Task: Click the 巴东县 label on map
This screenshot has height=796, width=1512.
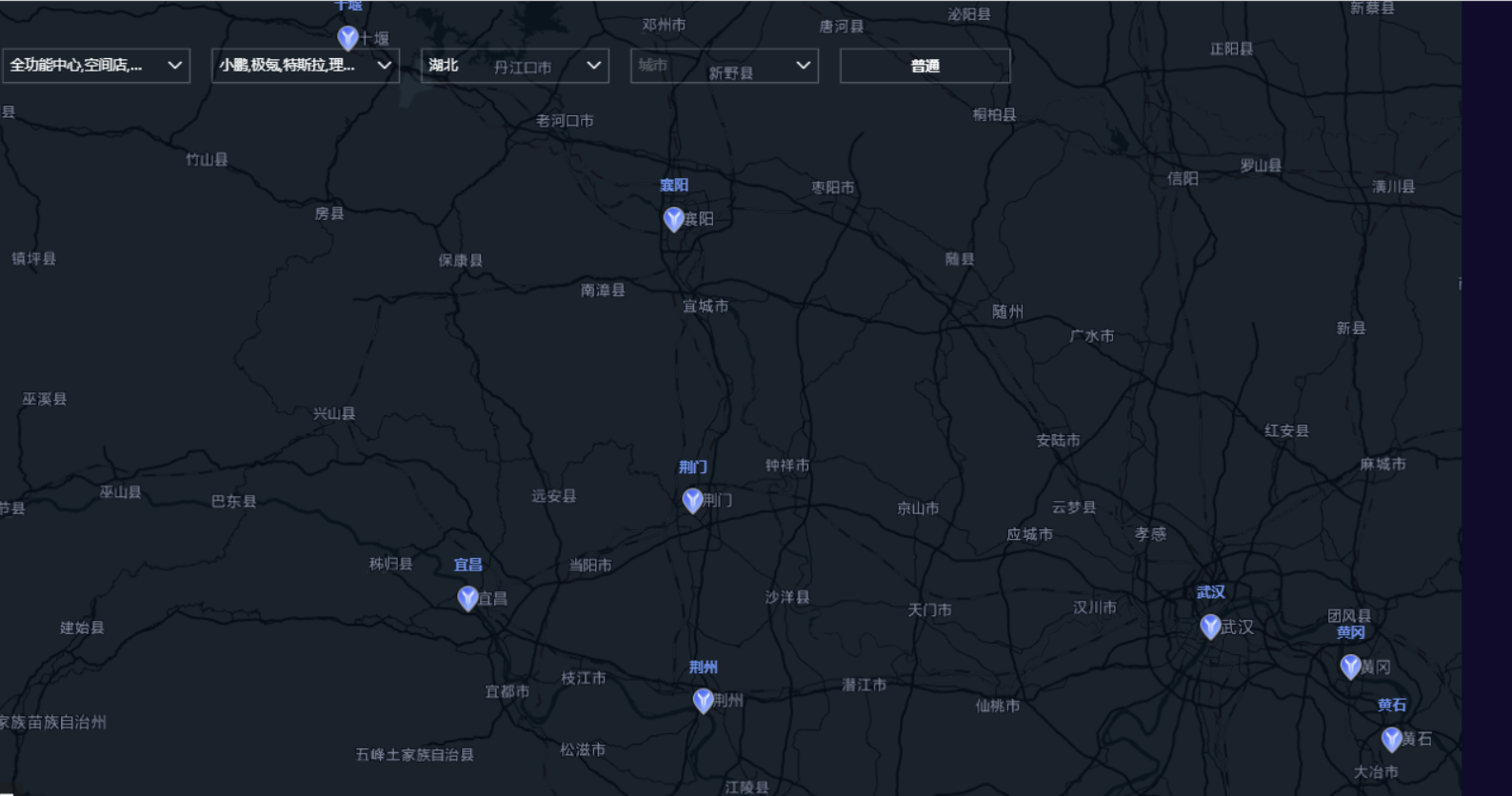Action: click(234, 501)
